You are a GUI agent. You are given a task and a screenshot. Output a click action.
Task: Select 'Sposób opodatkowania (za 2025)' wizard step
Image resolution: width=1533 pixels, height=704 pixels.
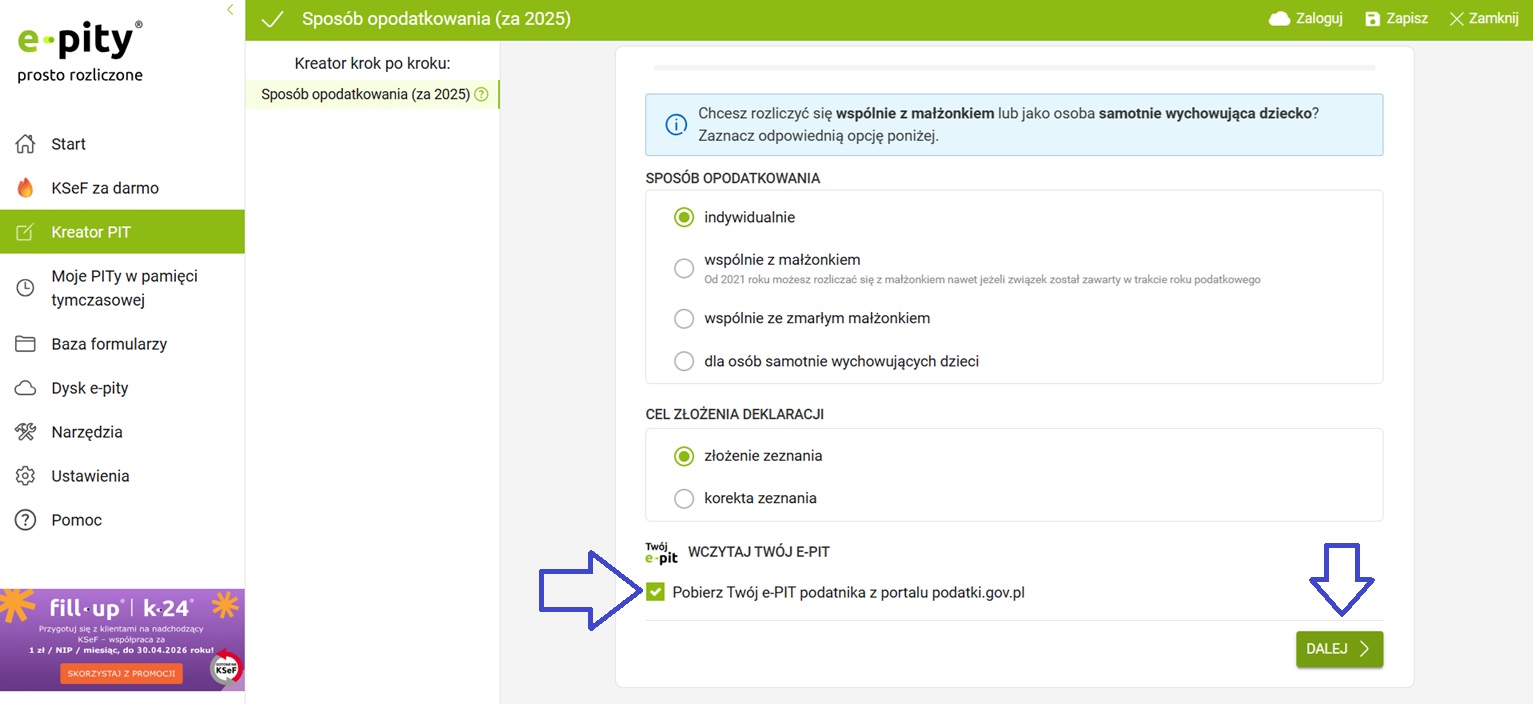tap(365, 95)
